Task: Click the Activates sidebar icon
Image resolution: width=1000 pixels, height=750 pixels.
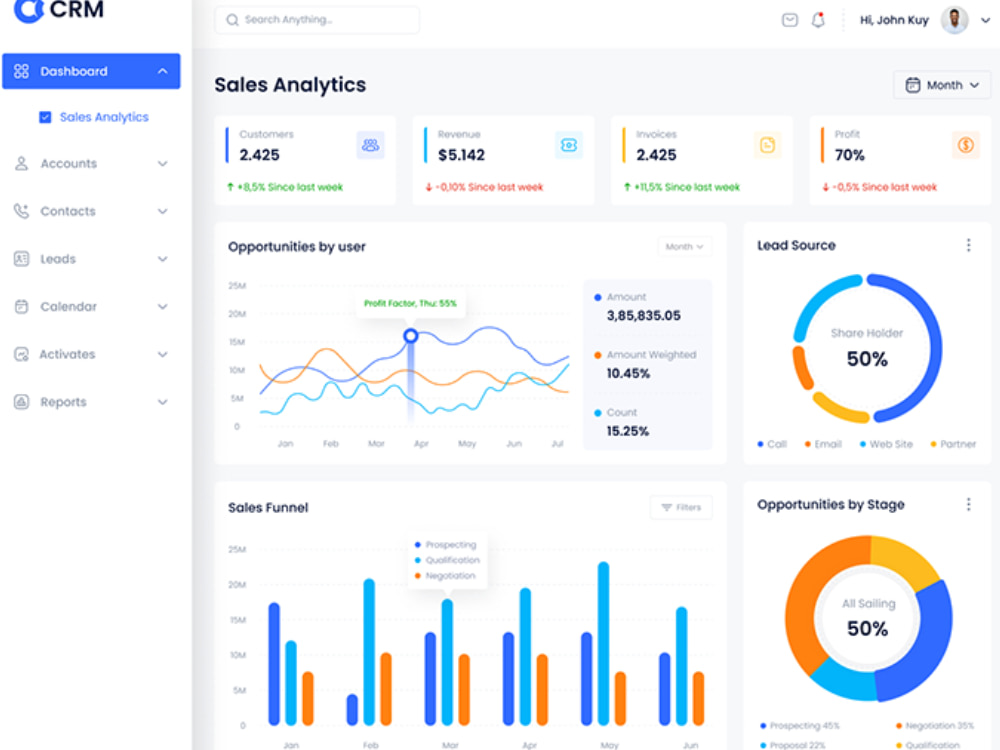Action: (x=22, y=355)
